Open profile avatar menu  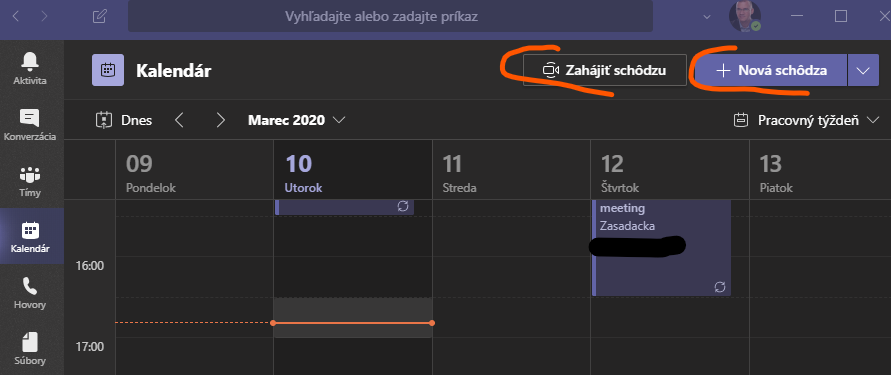(x=744, y=16)
